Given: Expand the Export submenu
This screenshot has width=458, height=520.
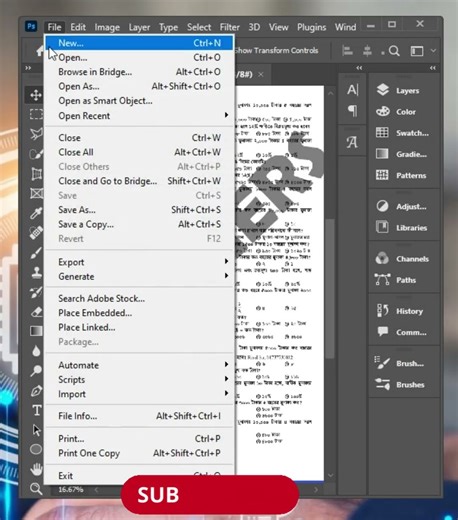Looking at the screenshot, I should [139, 262].
